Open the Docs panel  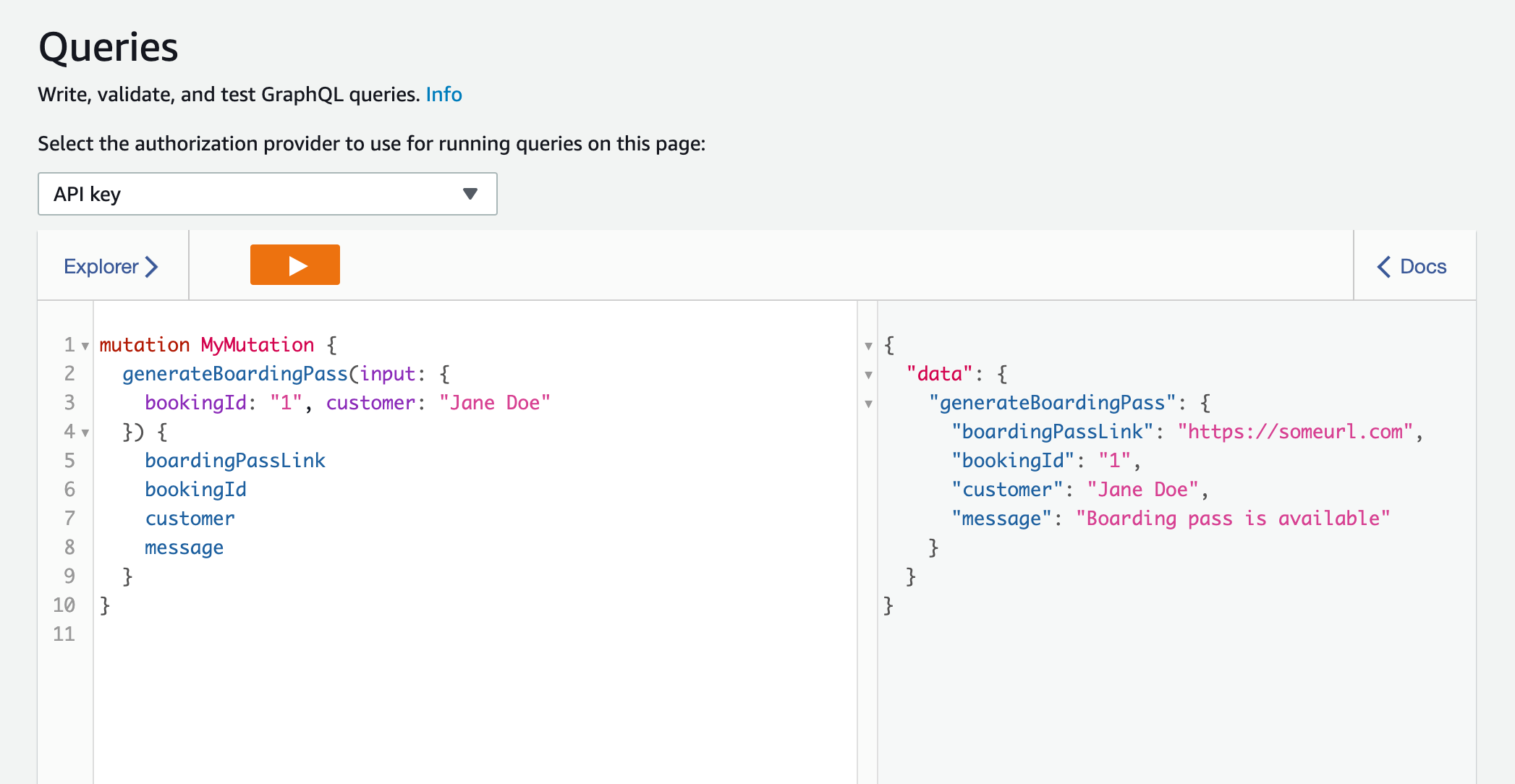pyautogui.click(x=1422, y=267)
